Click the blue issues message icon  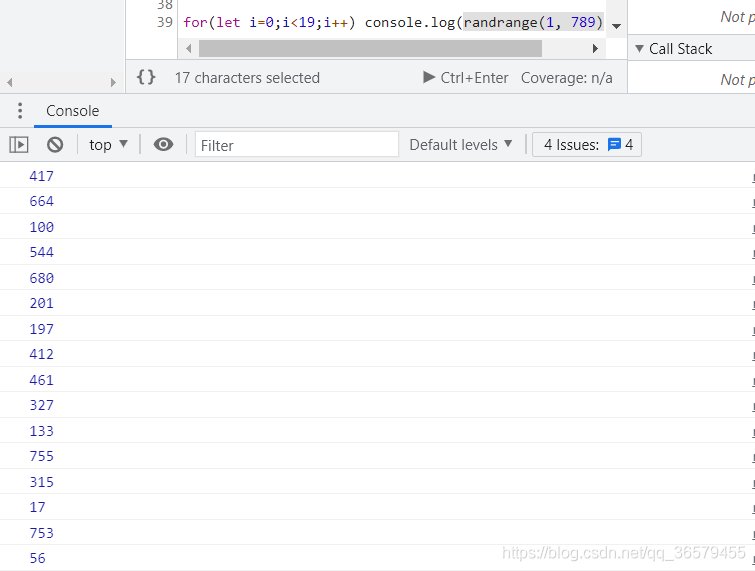coord(614,144)
